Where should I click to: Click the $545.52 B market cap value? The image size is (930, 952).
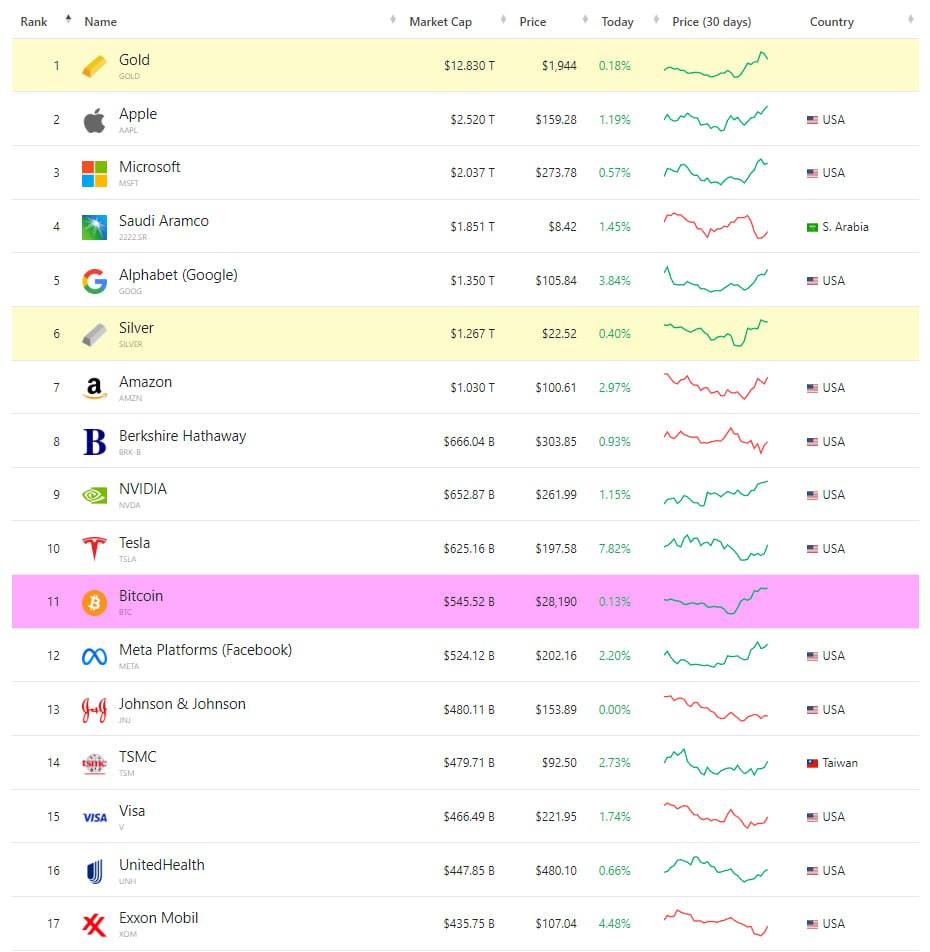[x=469, y=602]
